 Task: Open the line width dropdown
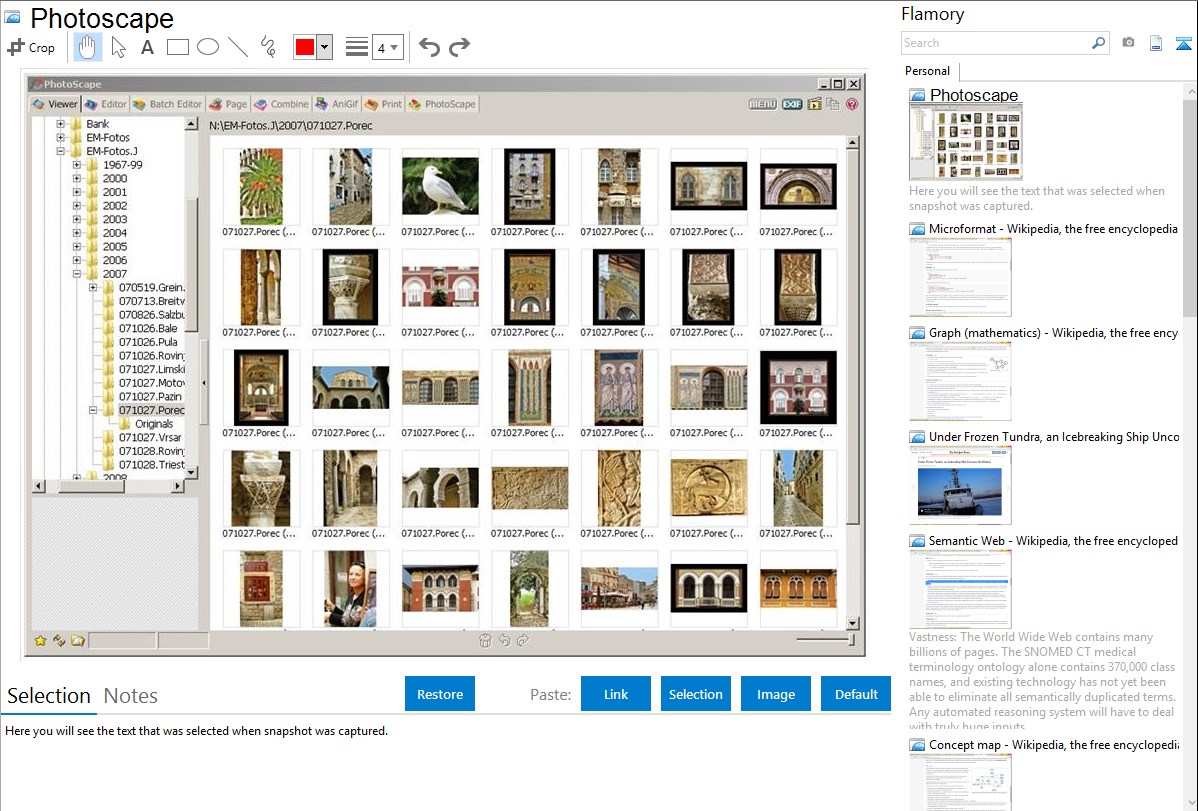pos(387,47)
